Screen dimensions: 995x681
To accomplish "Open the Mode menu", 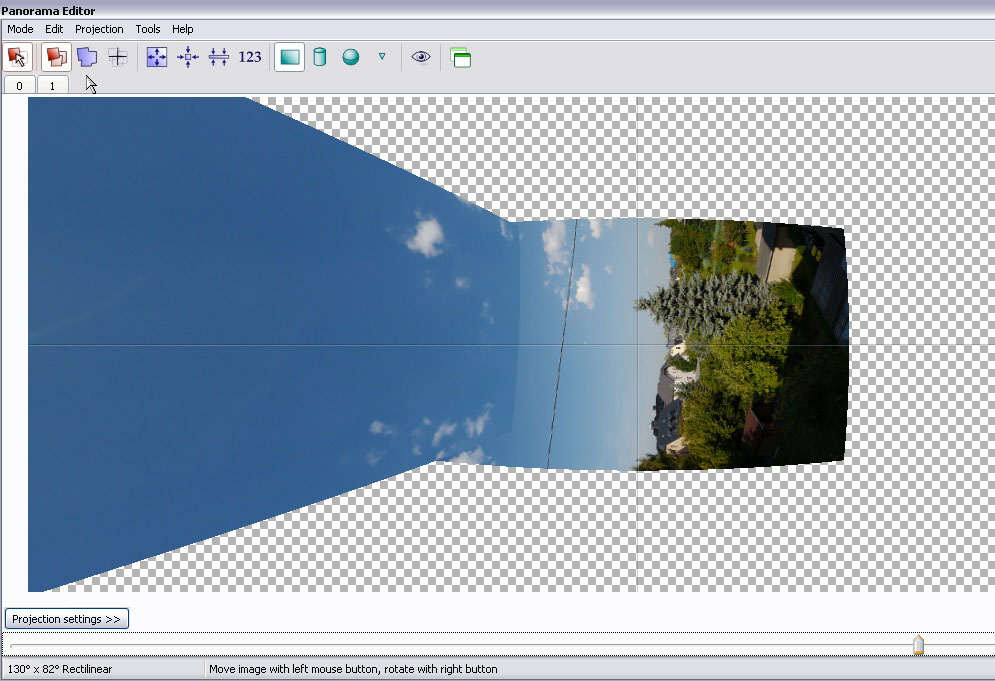I will click(20, 29).
